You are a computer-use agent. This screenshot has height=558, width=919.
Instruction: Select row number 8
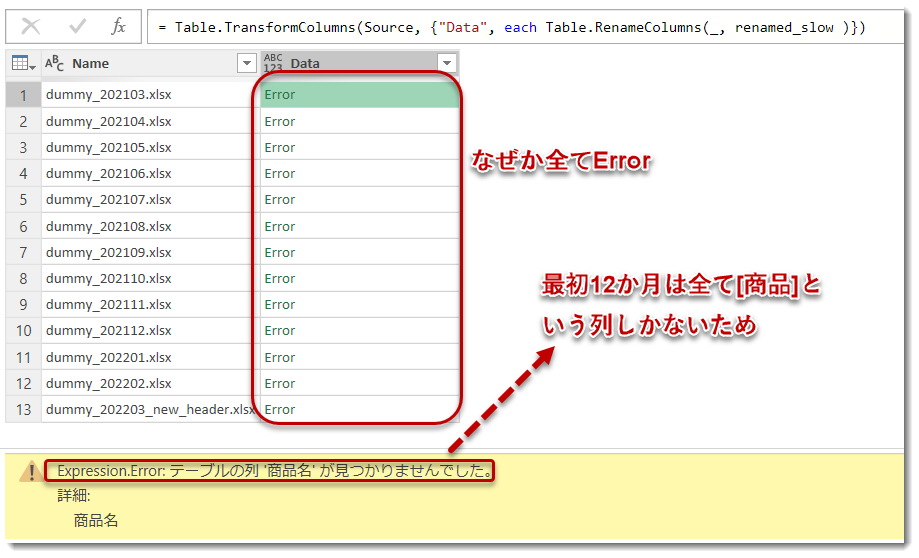tap(23, 278)
